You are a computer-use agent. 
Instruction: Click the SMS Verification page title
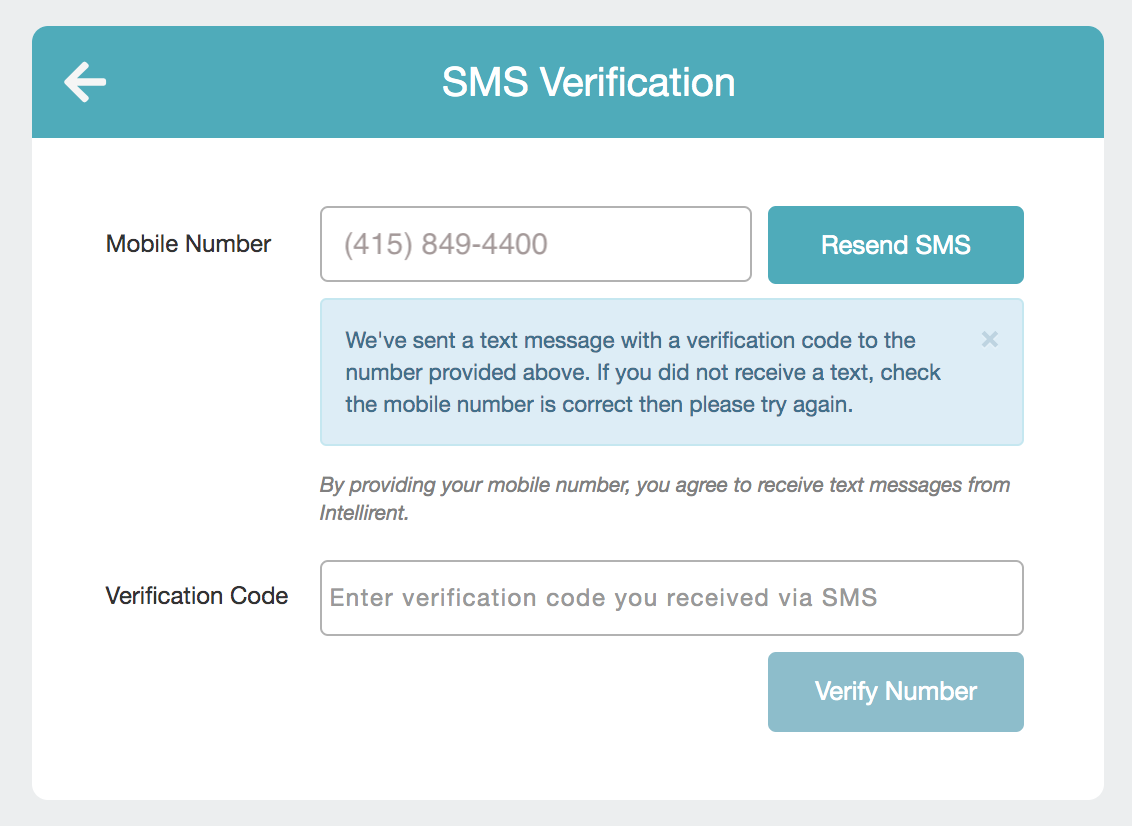click(x=588, y=82)
